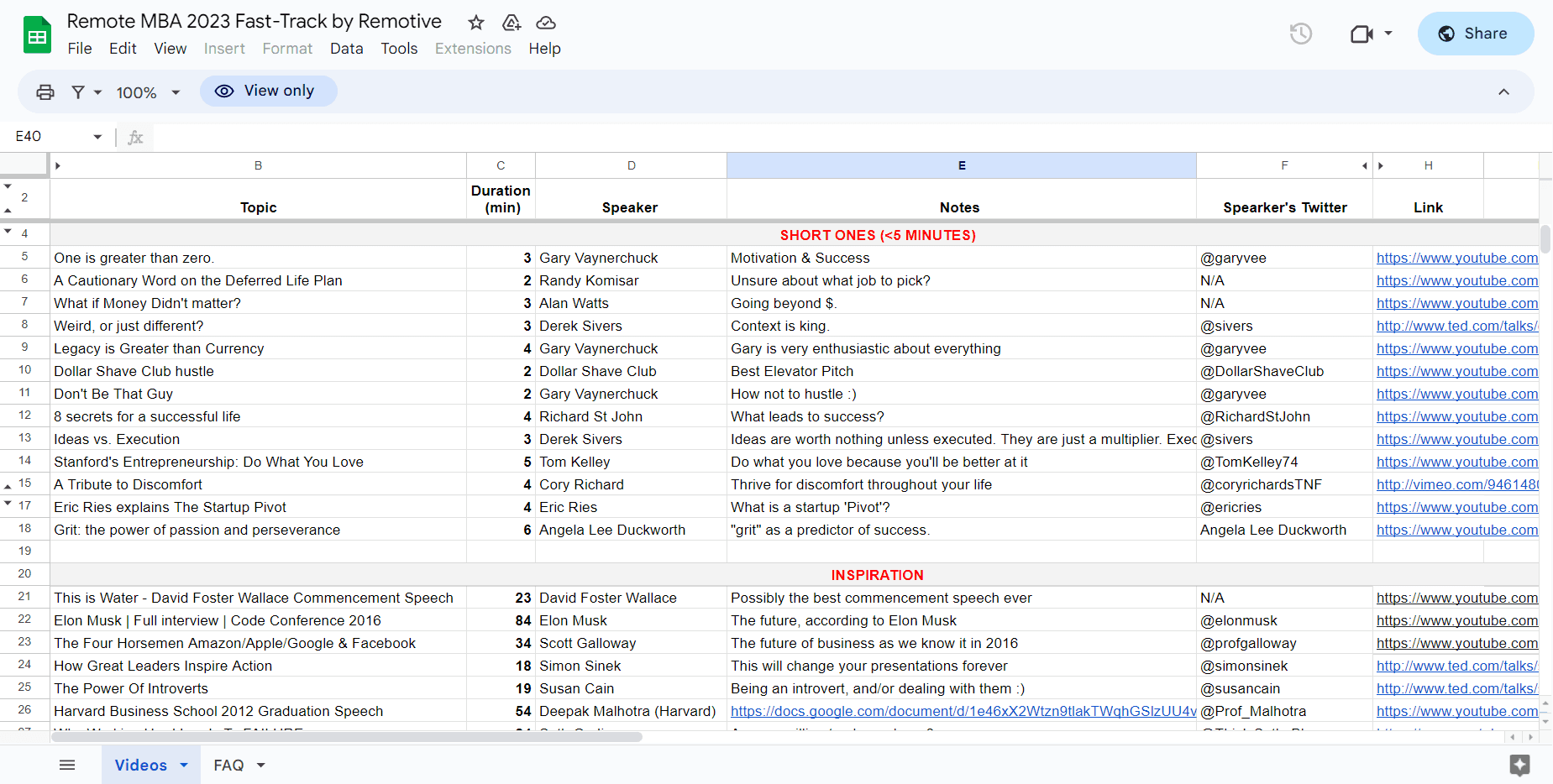Image resolution: width=1553 pixels, height=784 pixels.
Task: Open the version history clock icon
Action: pos(1300,34)
